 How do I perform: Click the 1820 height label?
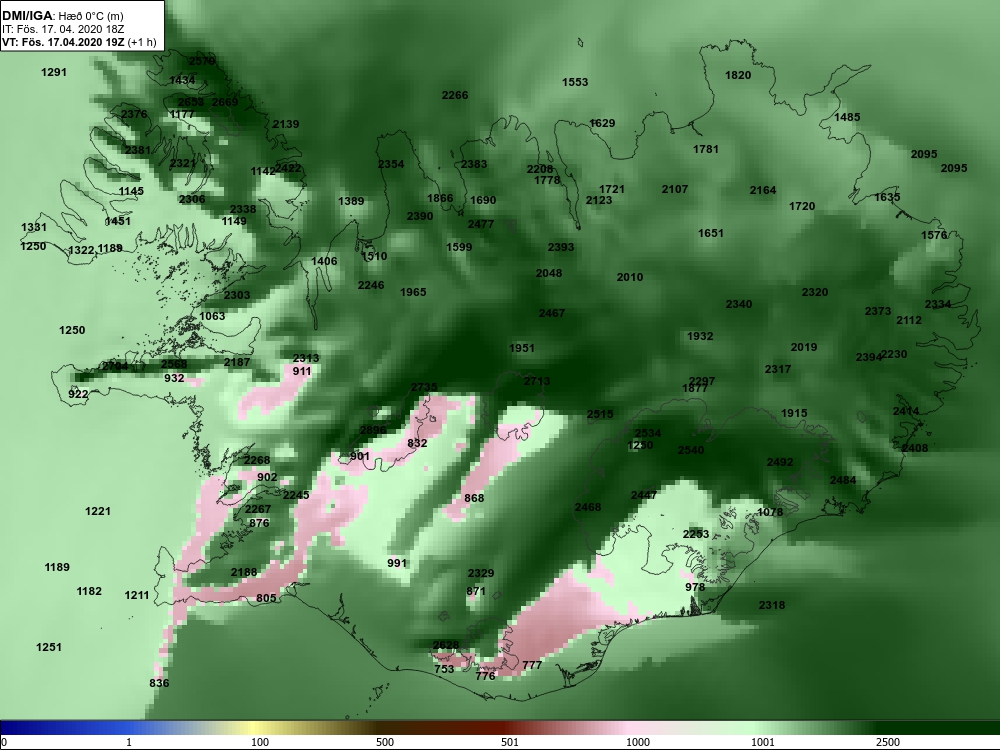[738, 75]
